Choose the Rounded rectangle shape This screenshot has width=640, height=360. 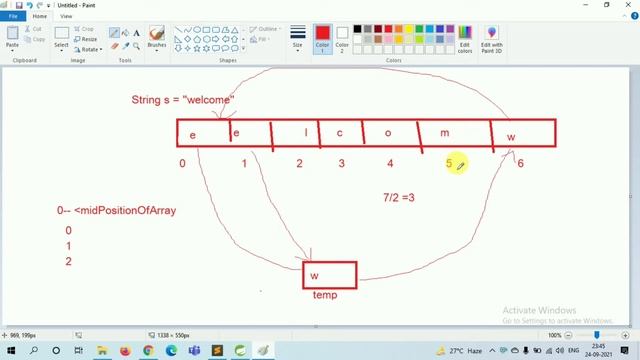(x=216, y=30)
